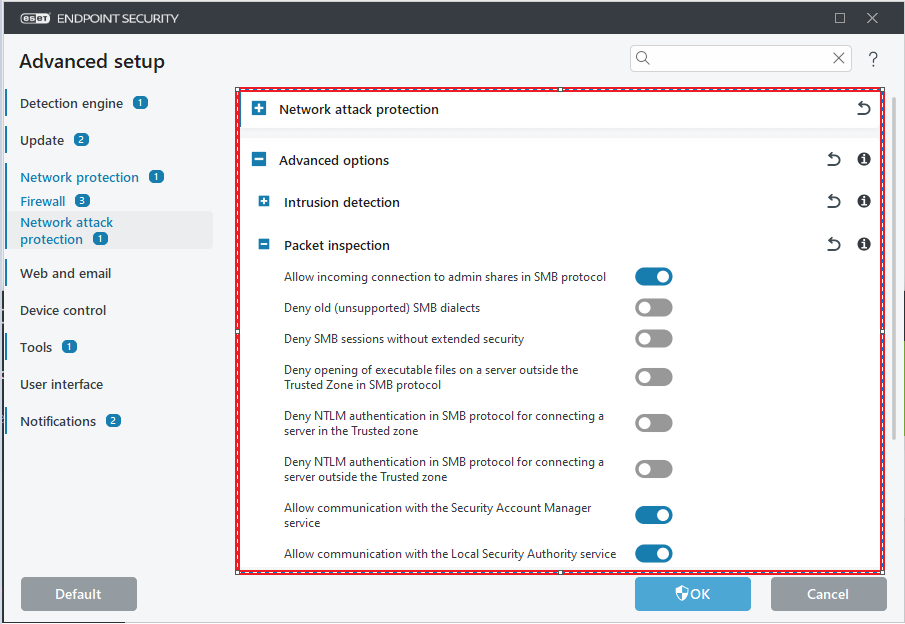Turn on Deny SMB sessions without extended security
This screenshot has width=905, height=624.
(653, 339)
